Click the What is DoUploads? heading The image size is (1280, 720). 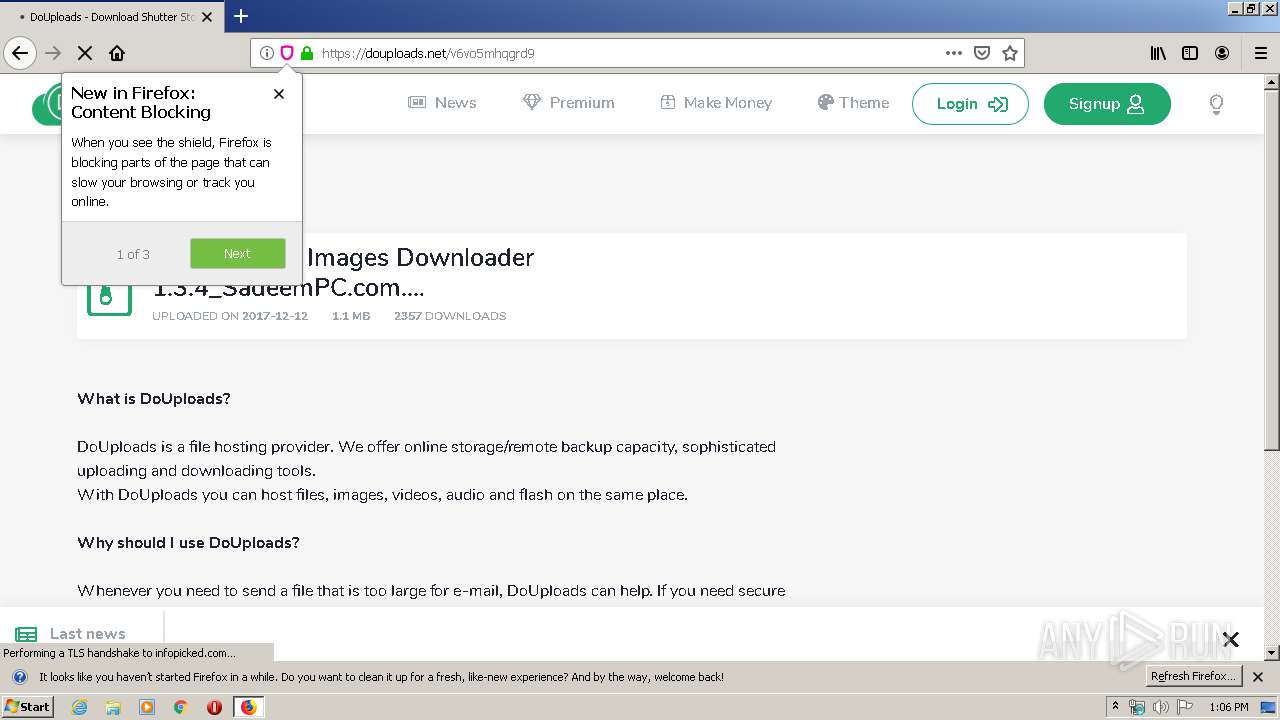(154, 399)
